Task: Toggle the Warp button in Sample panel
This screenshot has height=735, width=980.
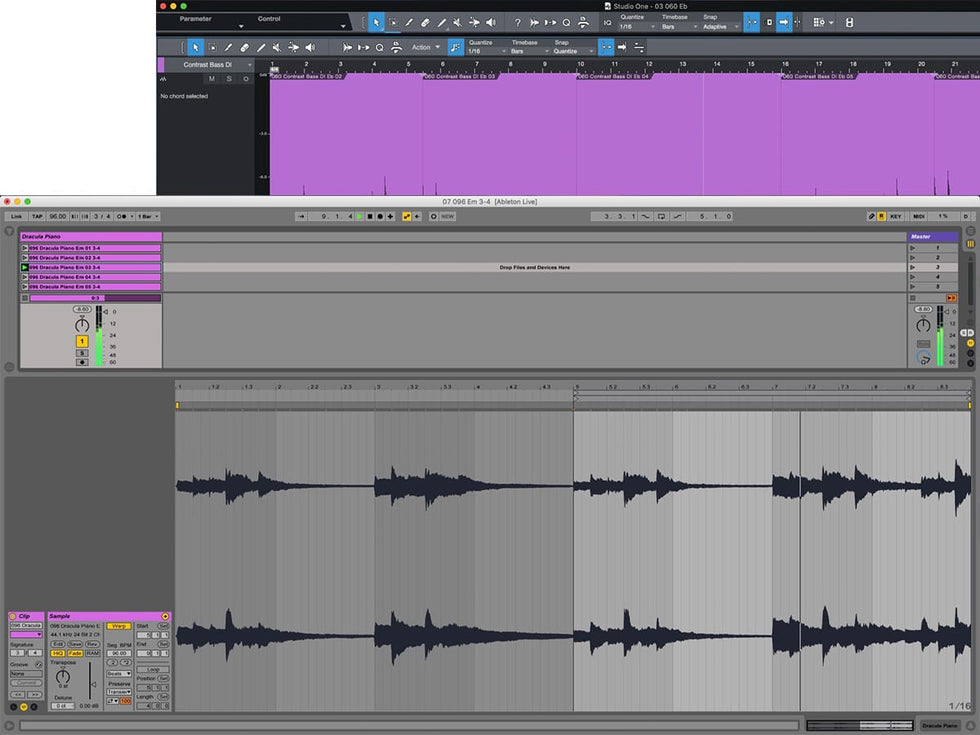Action: tap(118, 626)
